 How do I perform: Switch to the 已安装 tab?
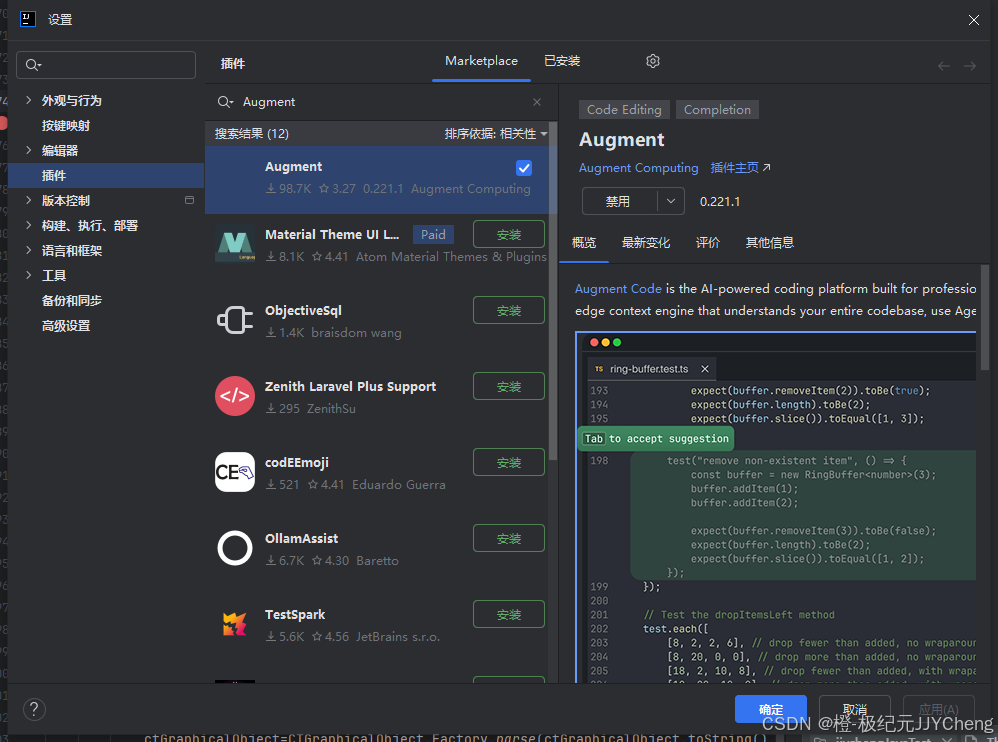click(x=561, y=60)
